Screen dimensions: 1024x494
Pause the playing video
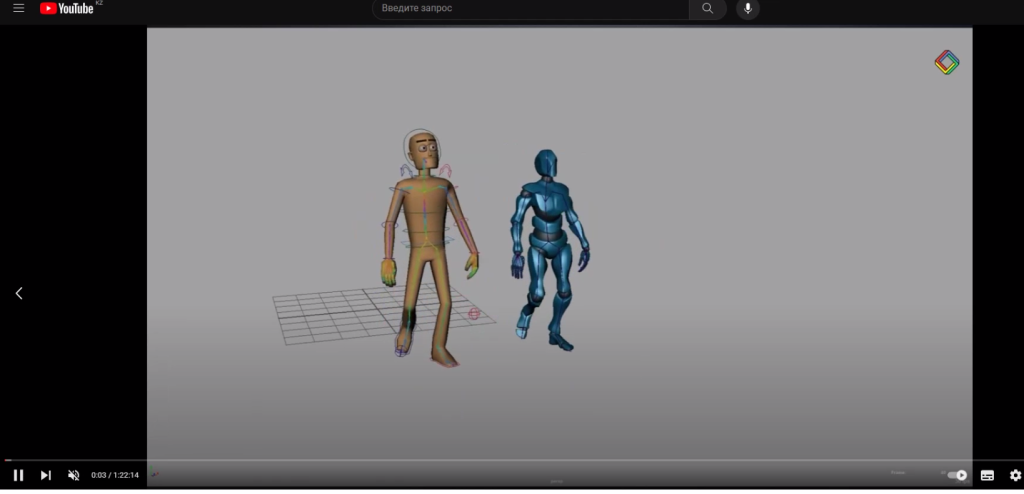pyautogui.click(x=18, y=475)
